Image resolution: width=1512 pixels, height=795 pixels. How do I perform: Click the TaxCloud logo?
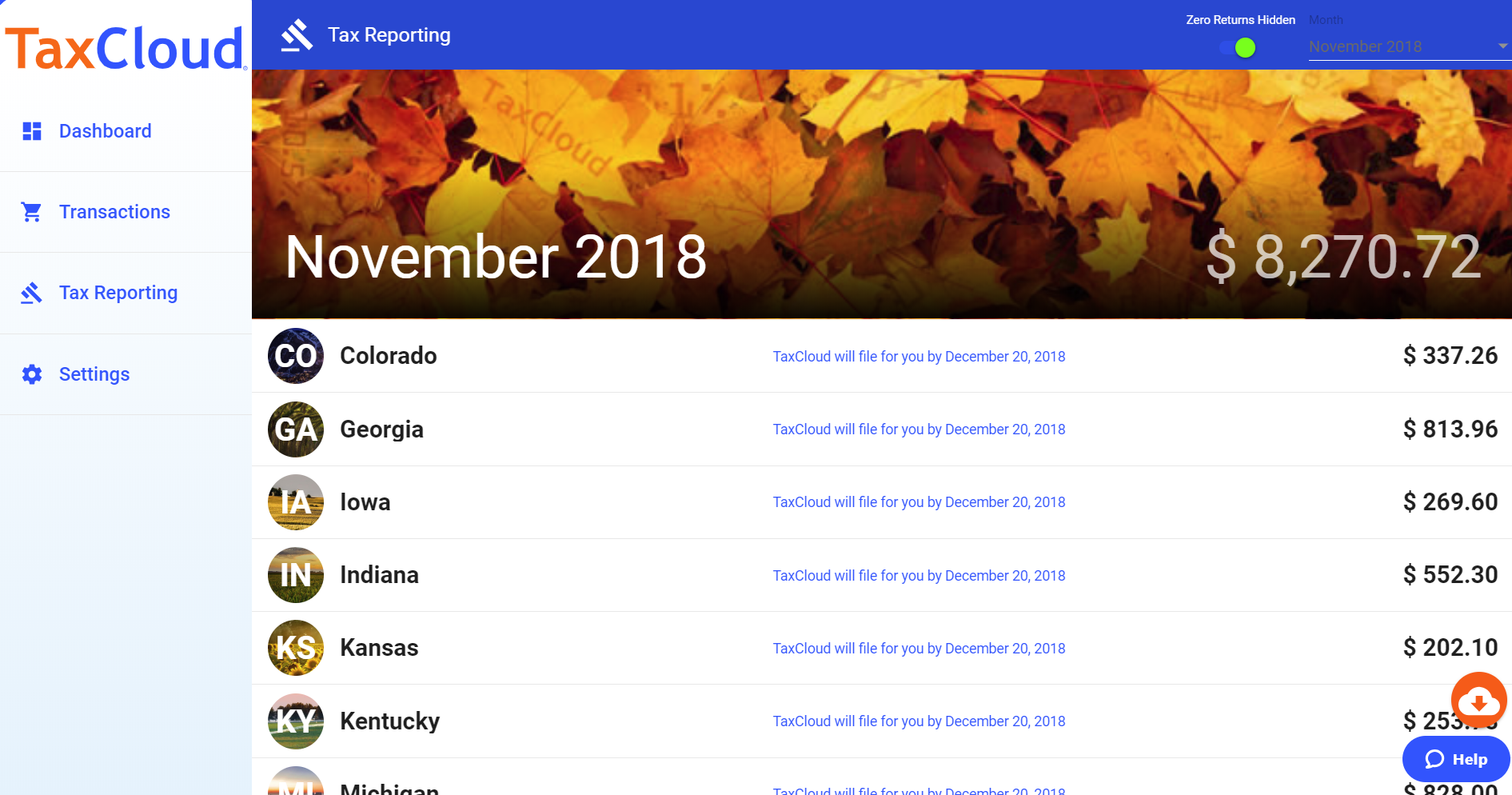pyautogui.click(x=124, y=48)
